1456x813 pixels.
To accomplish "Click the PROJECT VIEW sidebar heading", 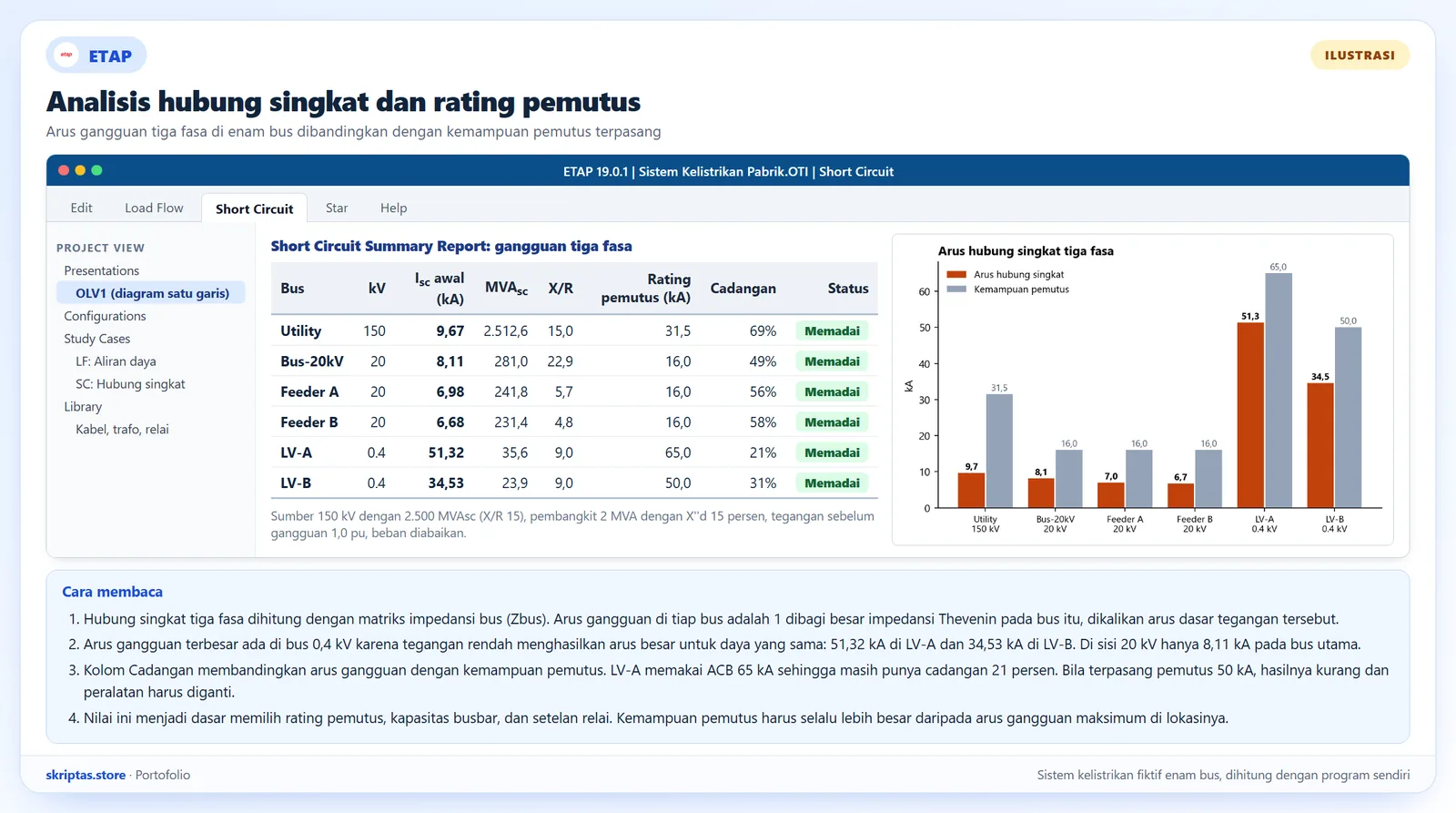I will pos(100,248).
